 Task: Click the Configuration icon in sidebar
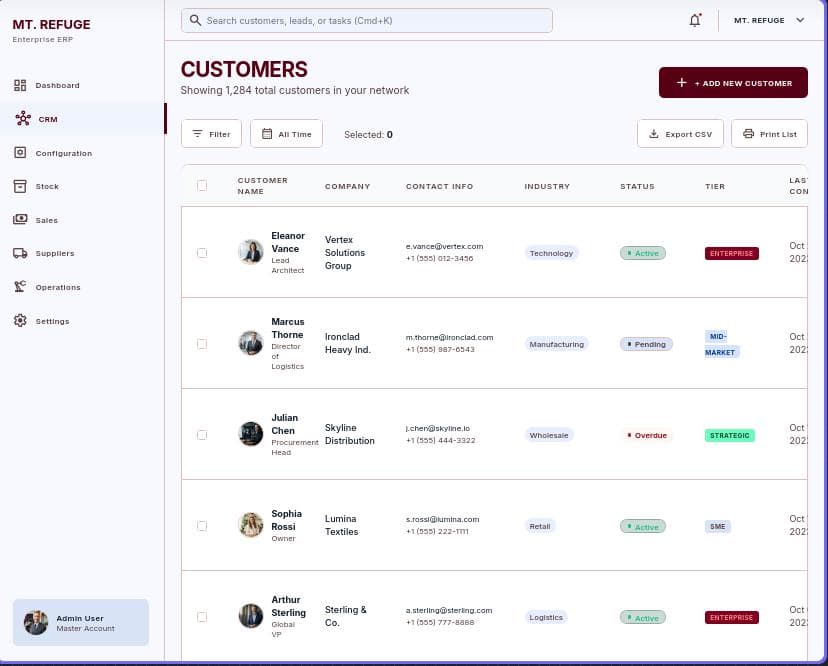click(20, 153)
